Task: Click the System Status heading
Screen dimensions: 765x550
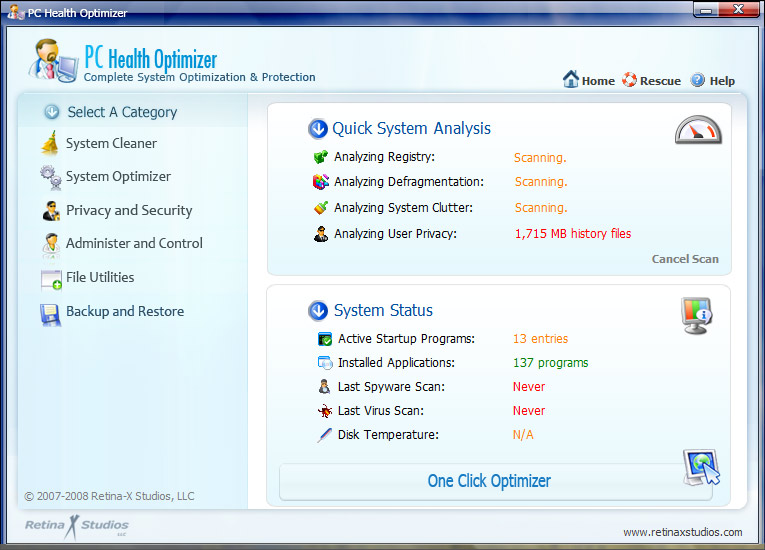Action: point(383,310)
